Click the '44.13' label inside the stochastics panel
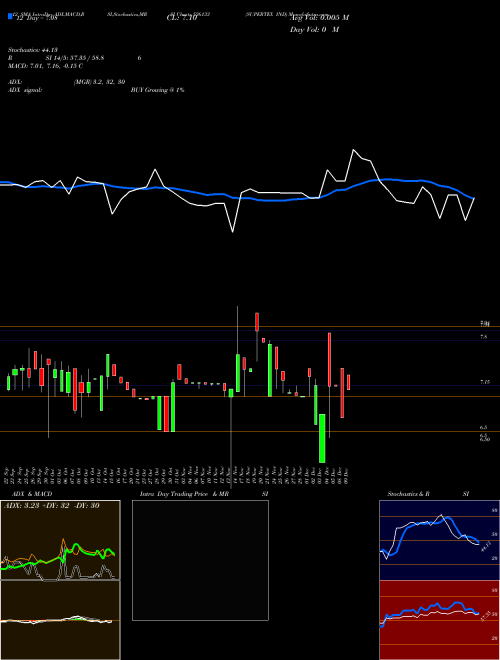500x660 pixels. [484, 546]
